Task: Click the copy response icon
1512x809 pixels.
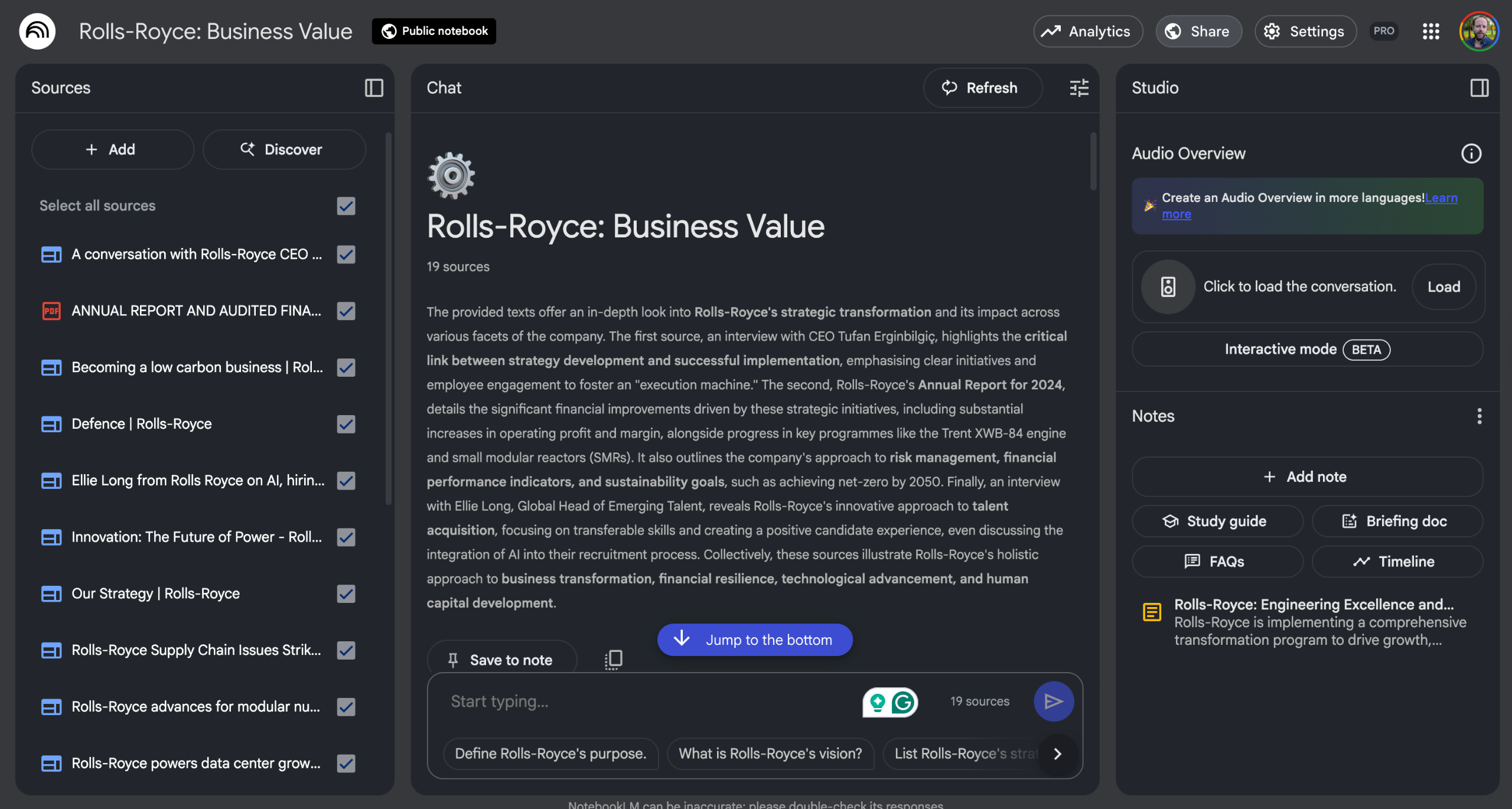Action: 614,660
